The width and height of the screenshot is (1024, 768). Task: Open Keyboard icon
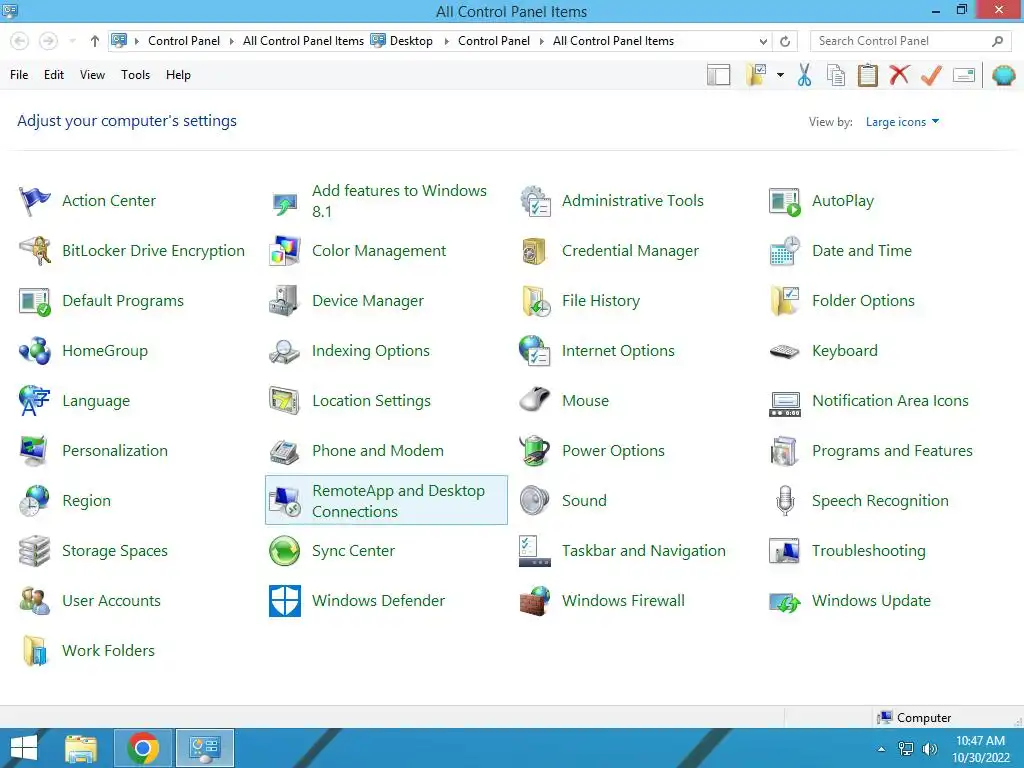click(x=785, y=351)
